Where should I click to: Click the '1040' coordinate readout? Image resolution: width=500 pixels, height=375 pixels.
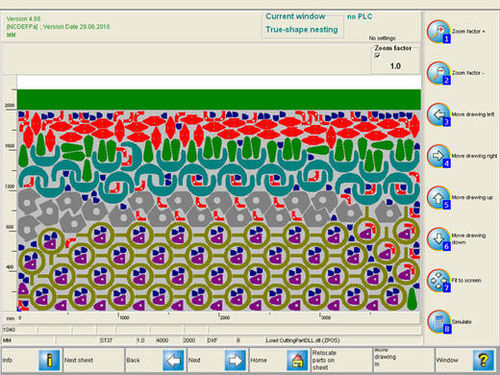(x=9, y=330)
